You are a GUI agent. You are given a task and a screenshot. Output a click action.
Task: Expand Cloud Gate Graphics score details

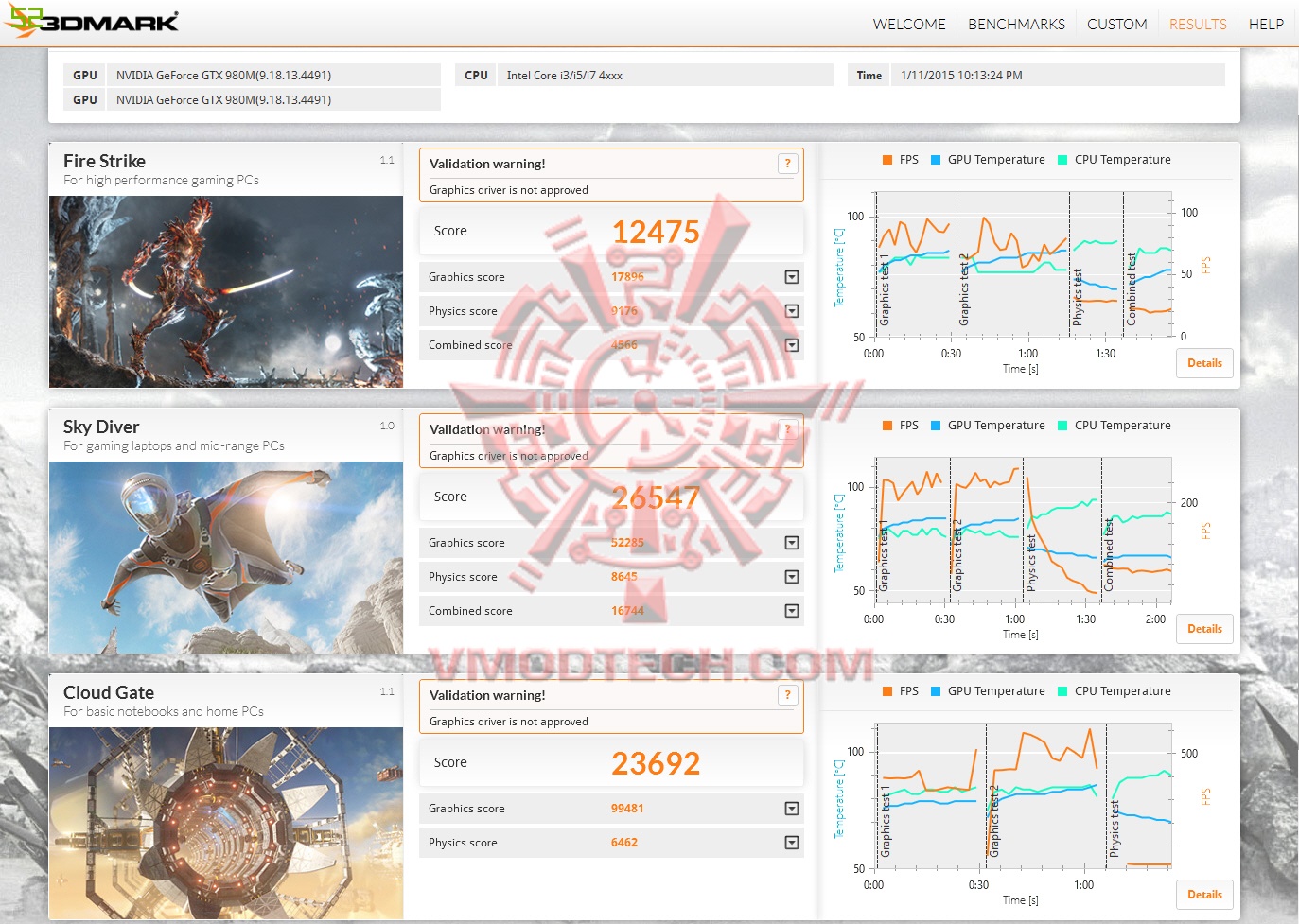[792, 809]
